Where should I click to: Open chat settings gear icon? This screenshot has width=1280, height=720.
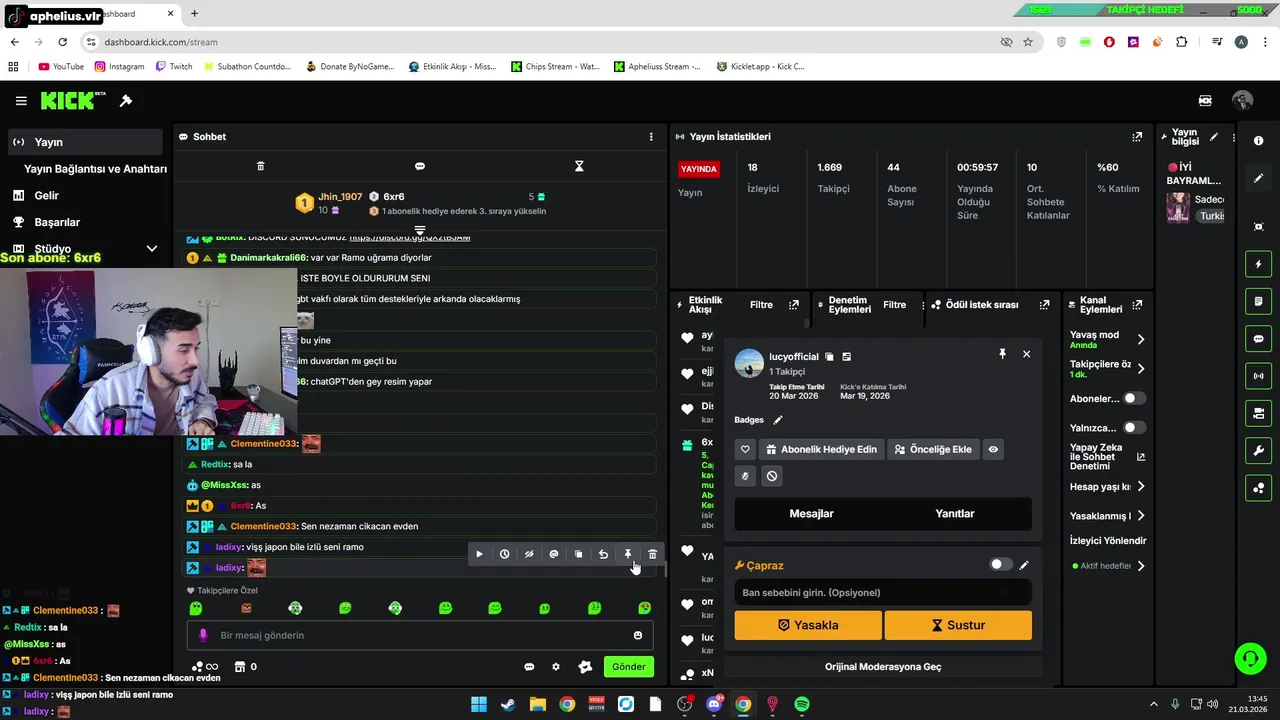(556, 667)
